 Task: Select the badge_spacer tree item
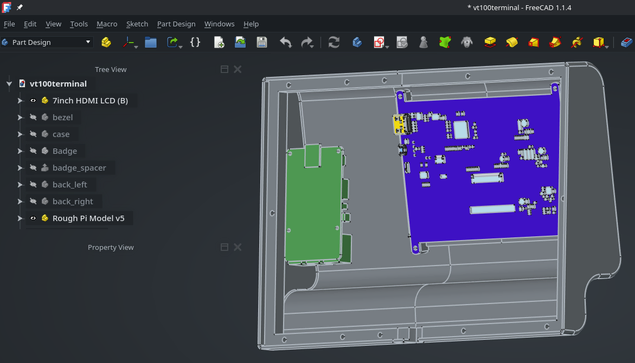(79, 168)
